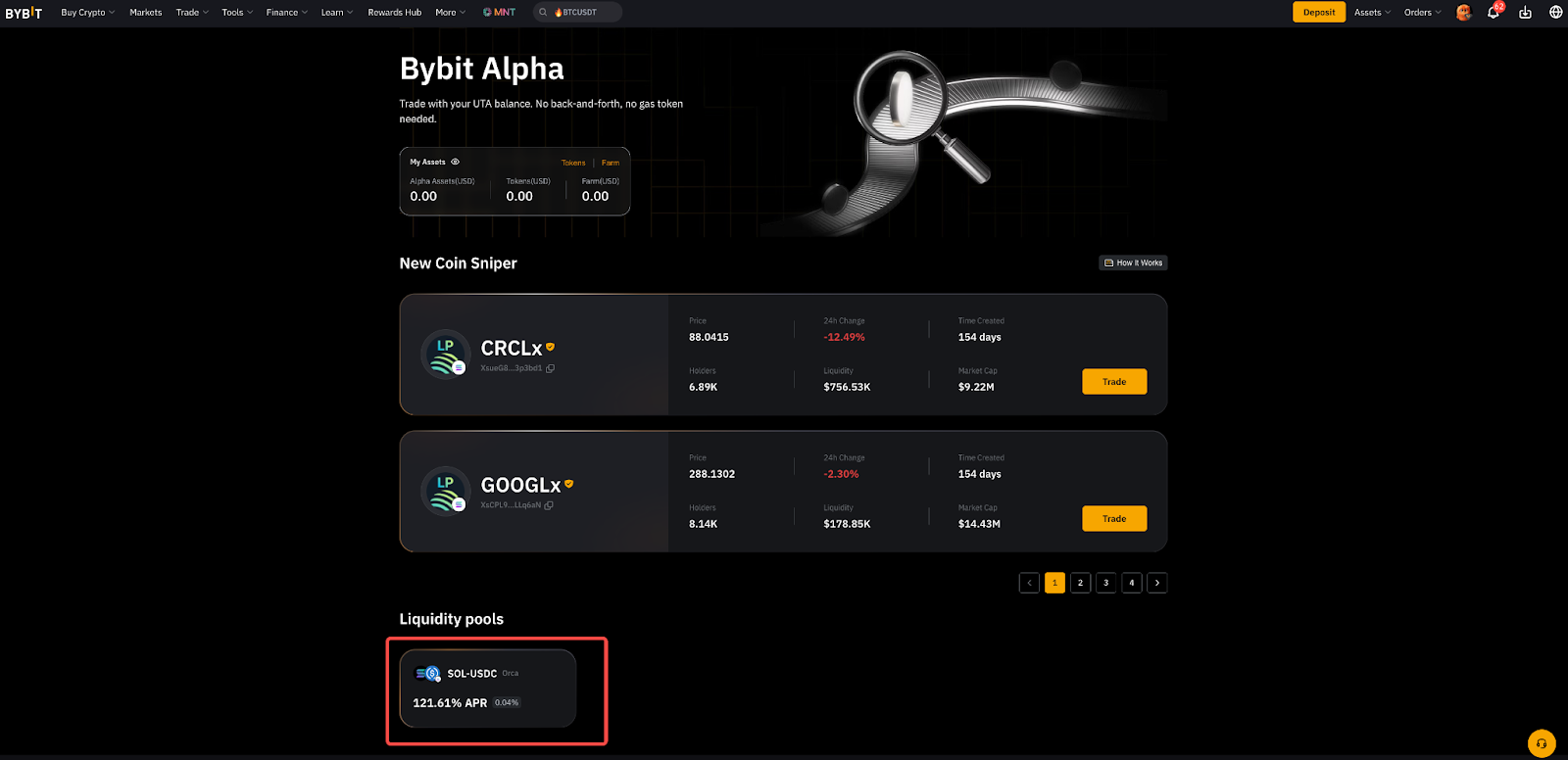Go to Rewards Hub
The width and height of the screenshot is (1568, 760).
394,13
